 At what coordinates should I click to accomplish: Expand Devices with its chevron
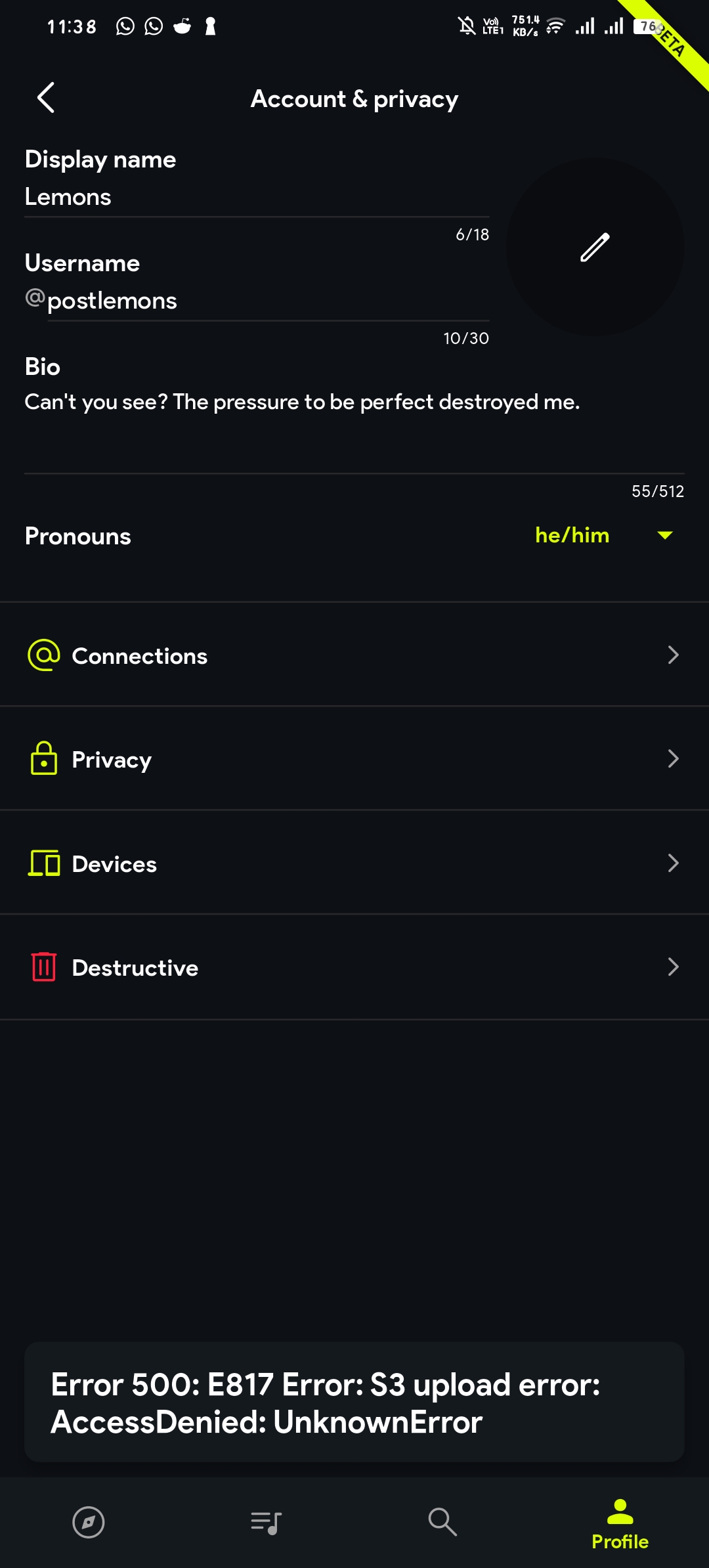tap(673, 863)
